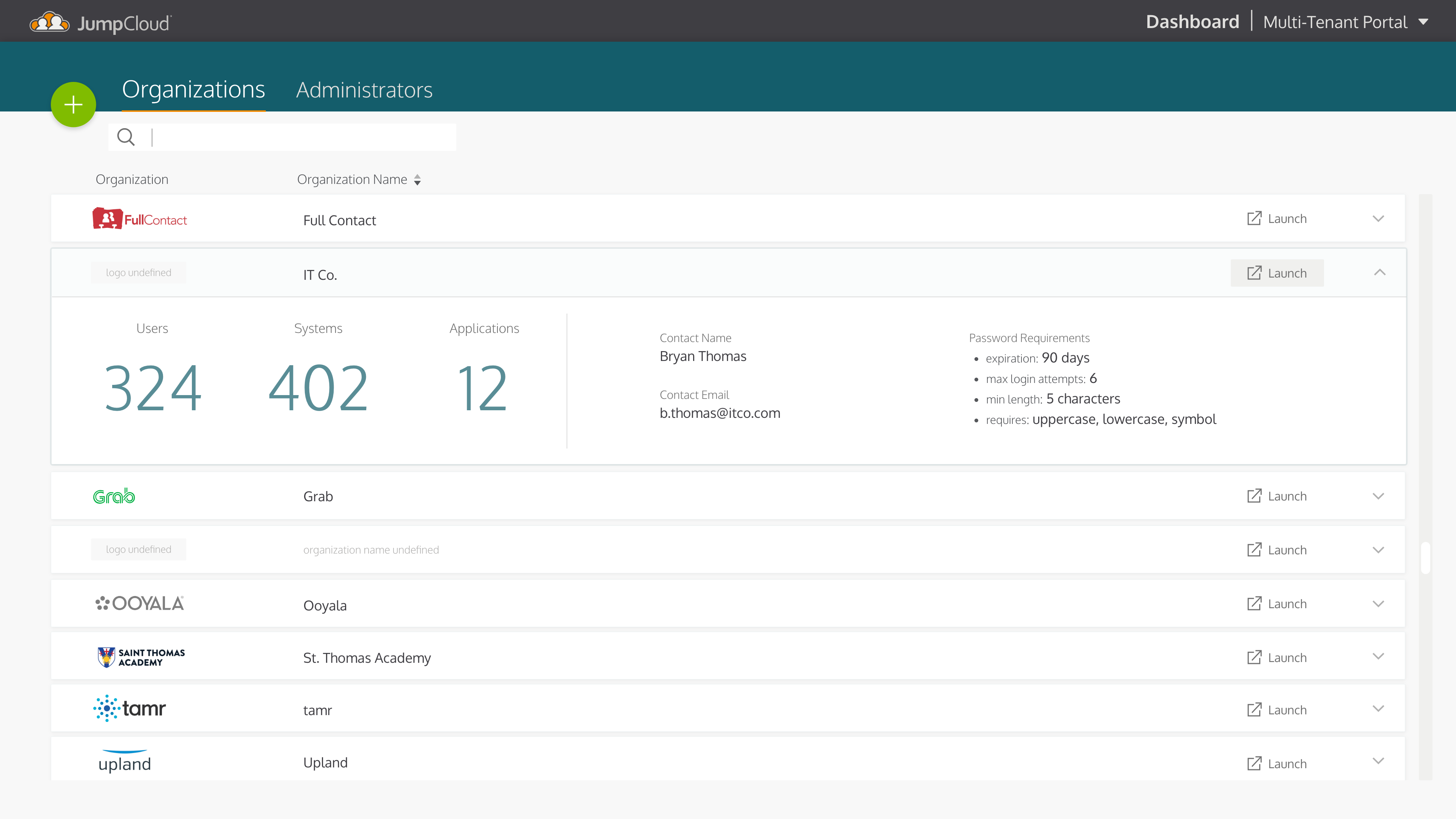Click the sort arrows beside Organization Name
The height and width of the screenshot is (819, 1456).
click(417, 180)
